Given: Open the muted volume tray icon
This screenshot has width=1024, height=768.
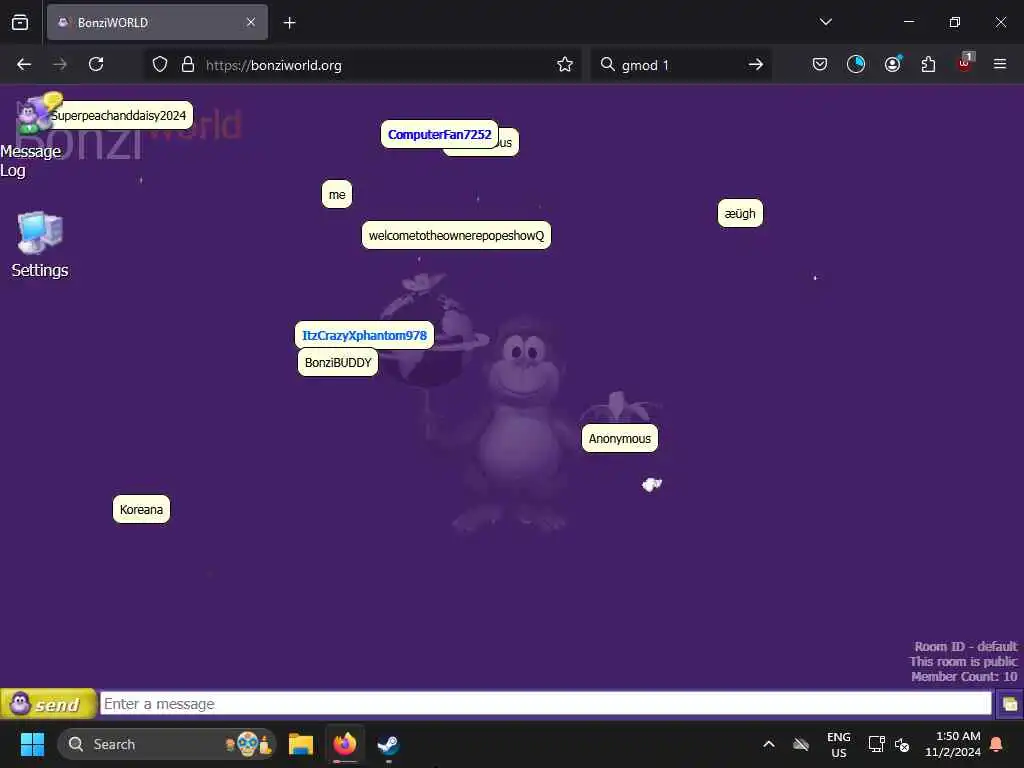Looking at the screenshot, I should (902, 744).
